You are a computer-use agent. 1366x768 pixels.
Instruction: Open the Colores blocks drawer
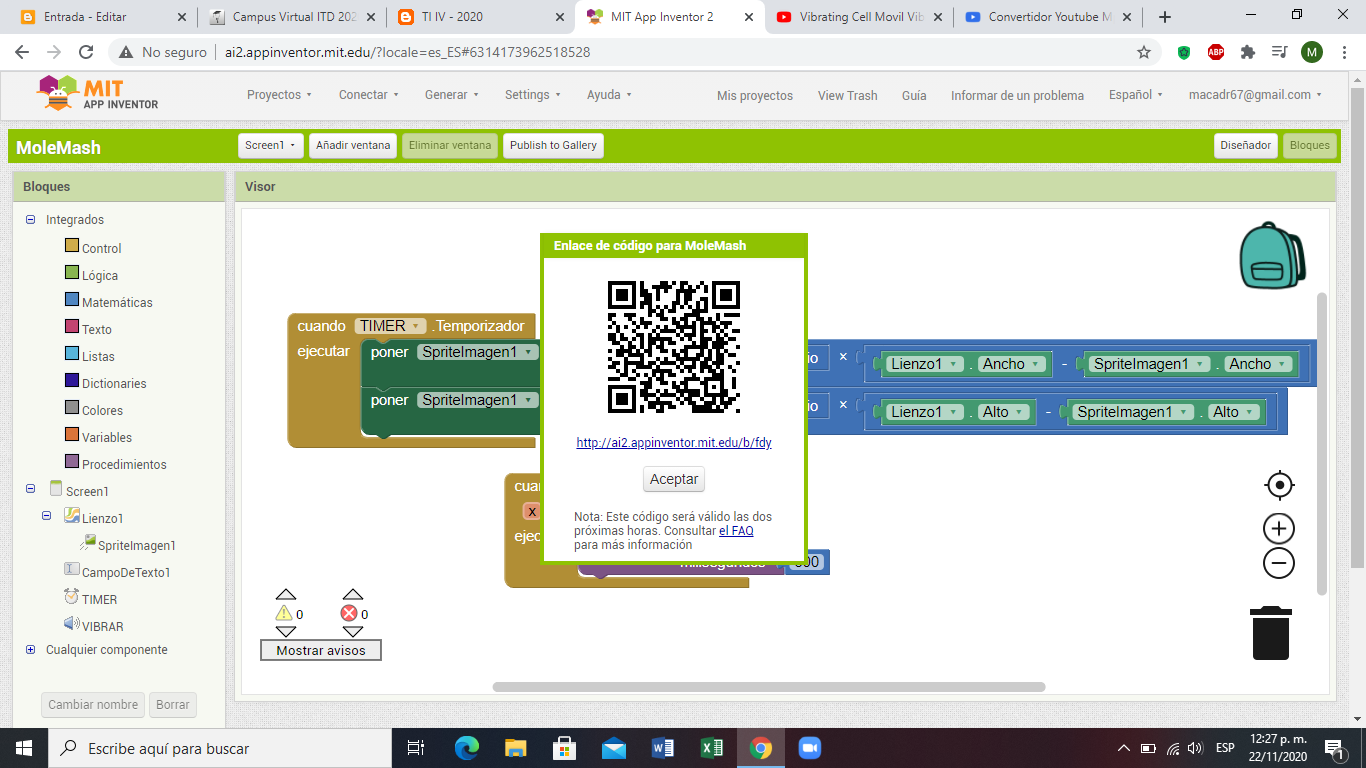102,410
